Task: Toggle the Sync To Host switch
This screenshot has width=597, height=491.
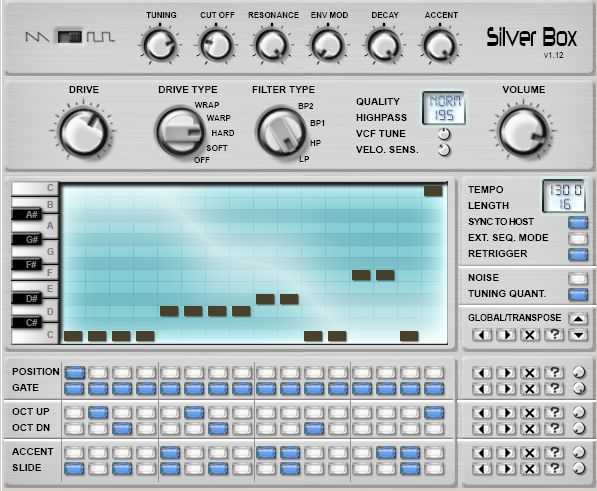Action: [x=578, y=222]
